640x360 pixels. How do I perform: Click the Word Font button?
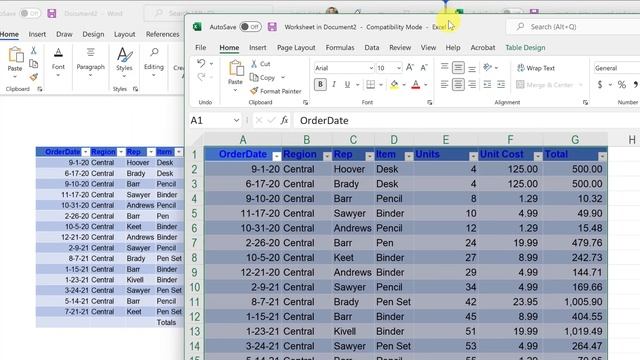coord(58,63)
